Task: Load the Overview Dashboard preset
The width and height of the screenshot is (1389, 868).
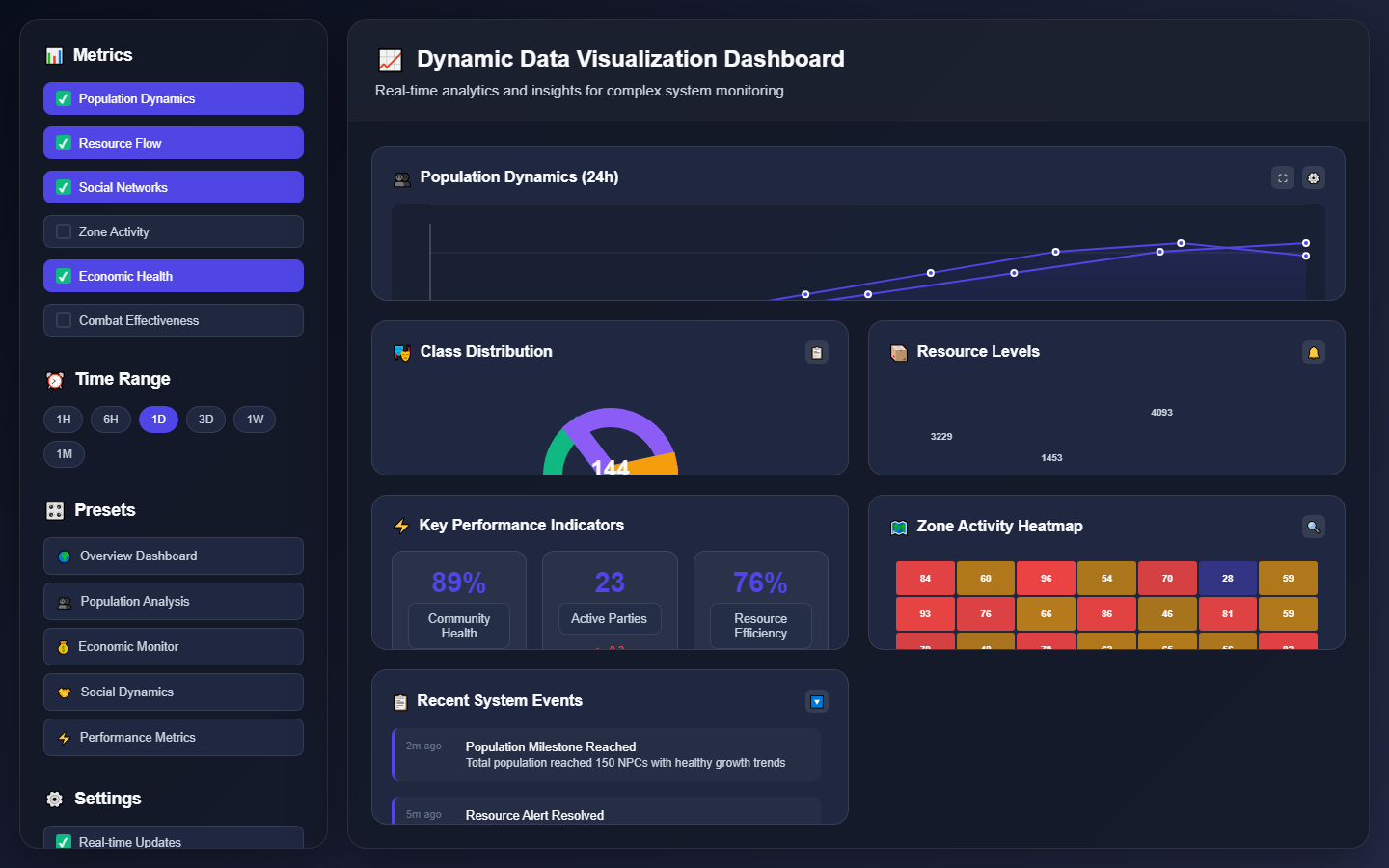Action: click(174, 556)
